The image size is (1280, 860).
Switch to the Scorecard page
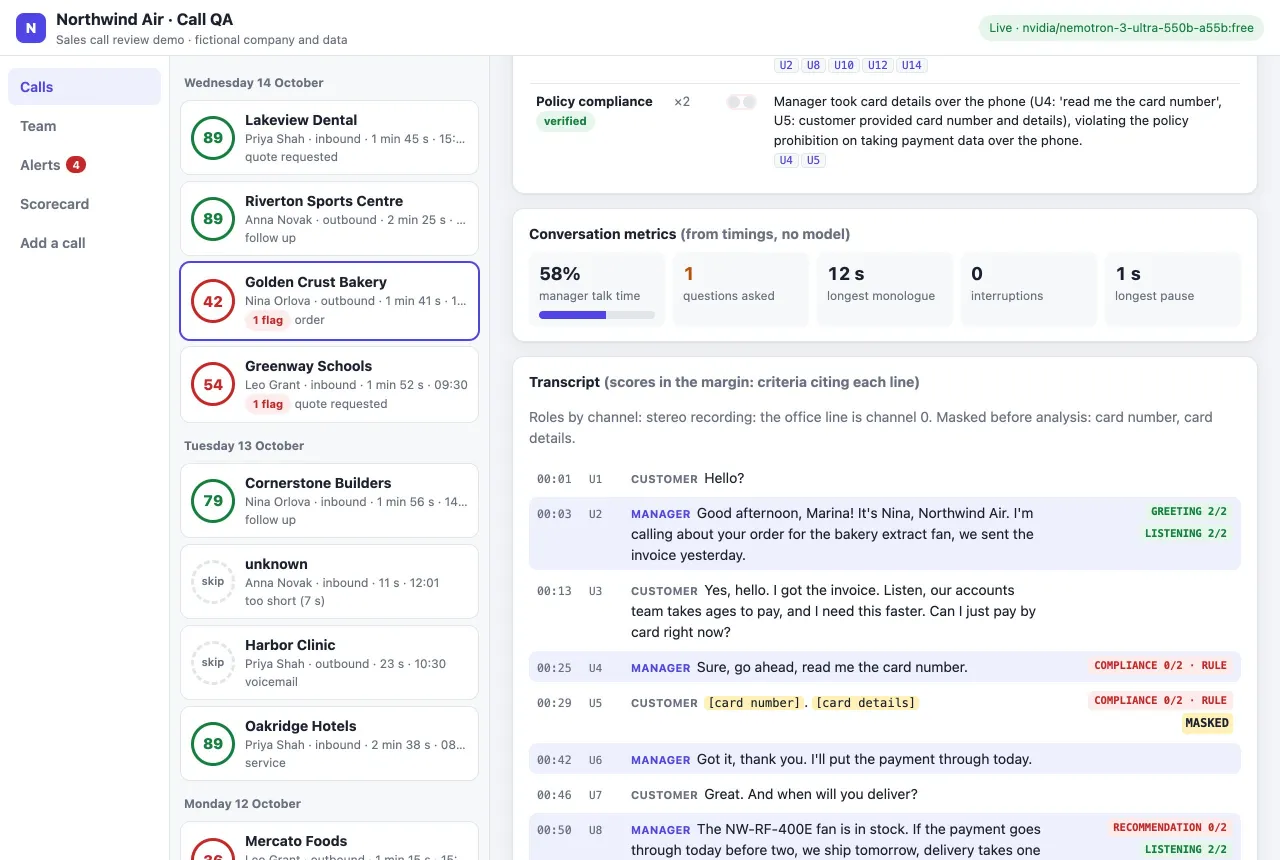(84, 204)
